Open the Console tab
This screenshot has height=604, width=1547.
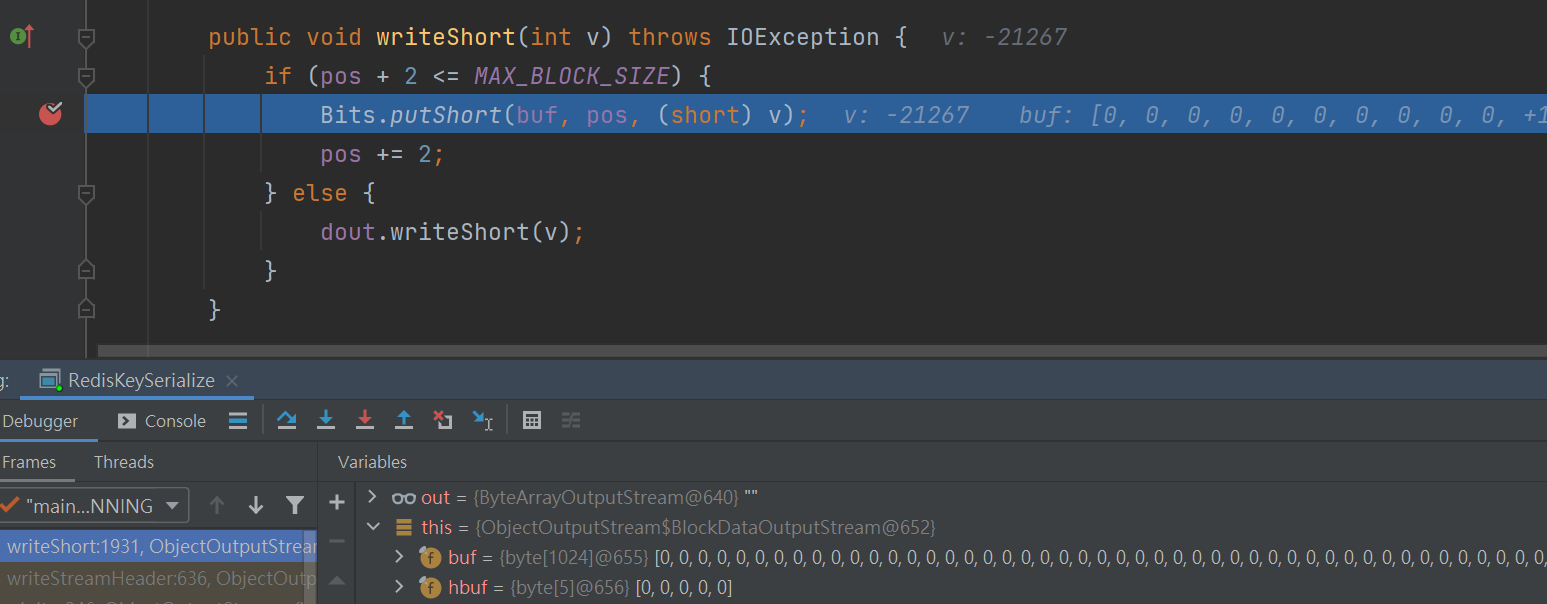(161, 421)
